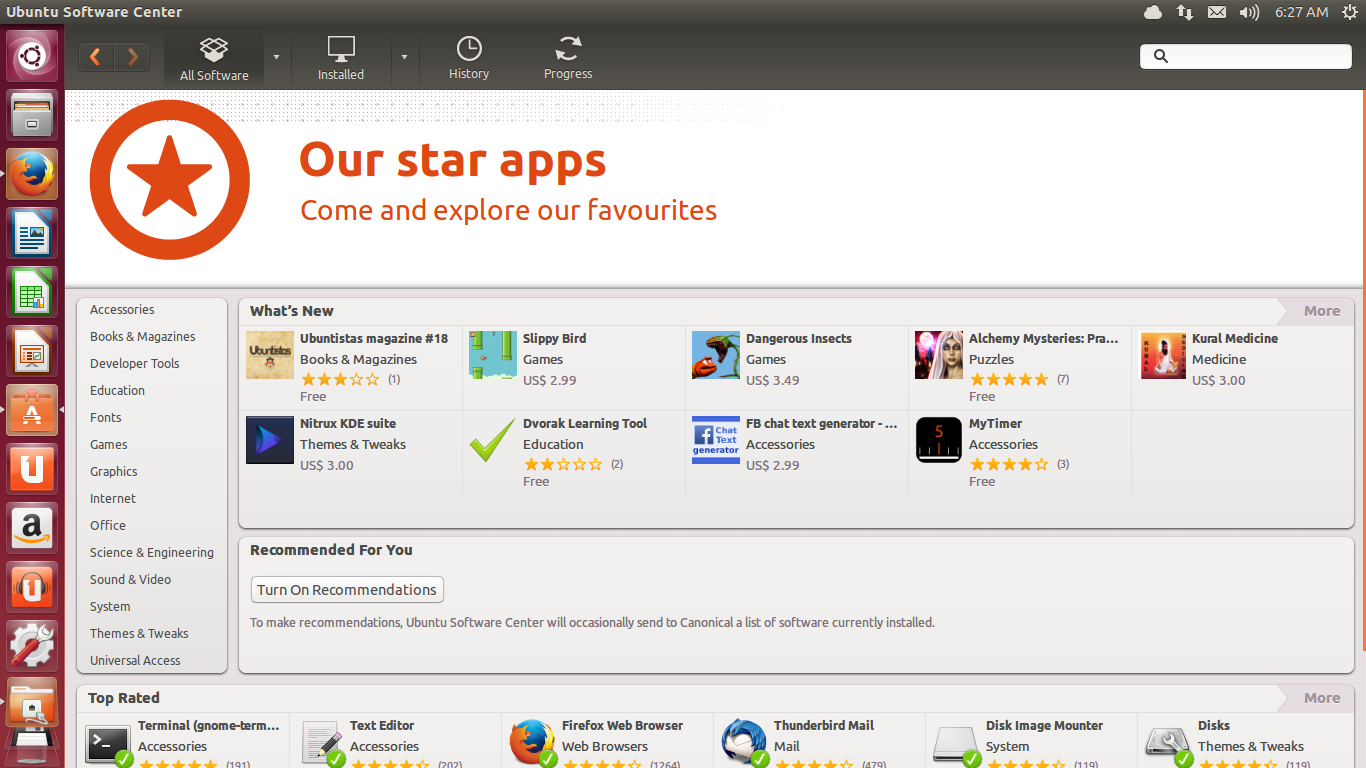Open FB chat text generator icon
Screen dimensions: 1366x768
click(716, 440)
